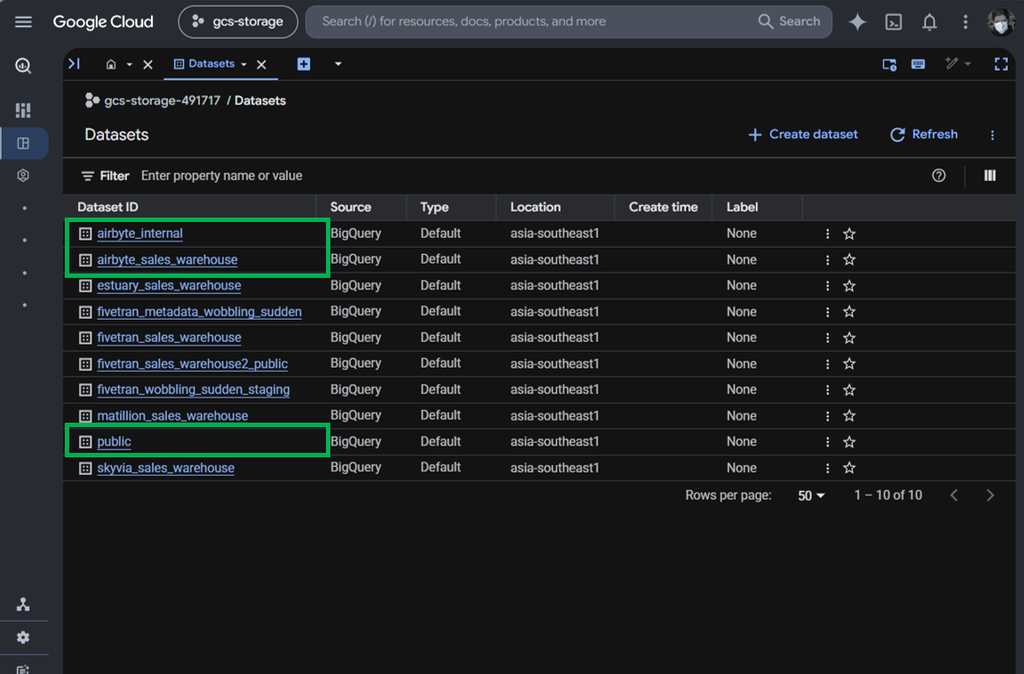Image resolution: width=1024 pixels, height=674 pixels.
Task: Open the fivetran_wobbling_sudden_staging dataset
Action: click(193, 390)
